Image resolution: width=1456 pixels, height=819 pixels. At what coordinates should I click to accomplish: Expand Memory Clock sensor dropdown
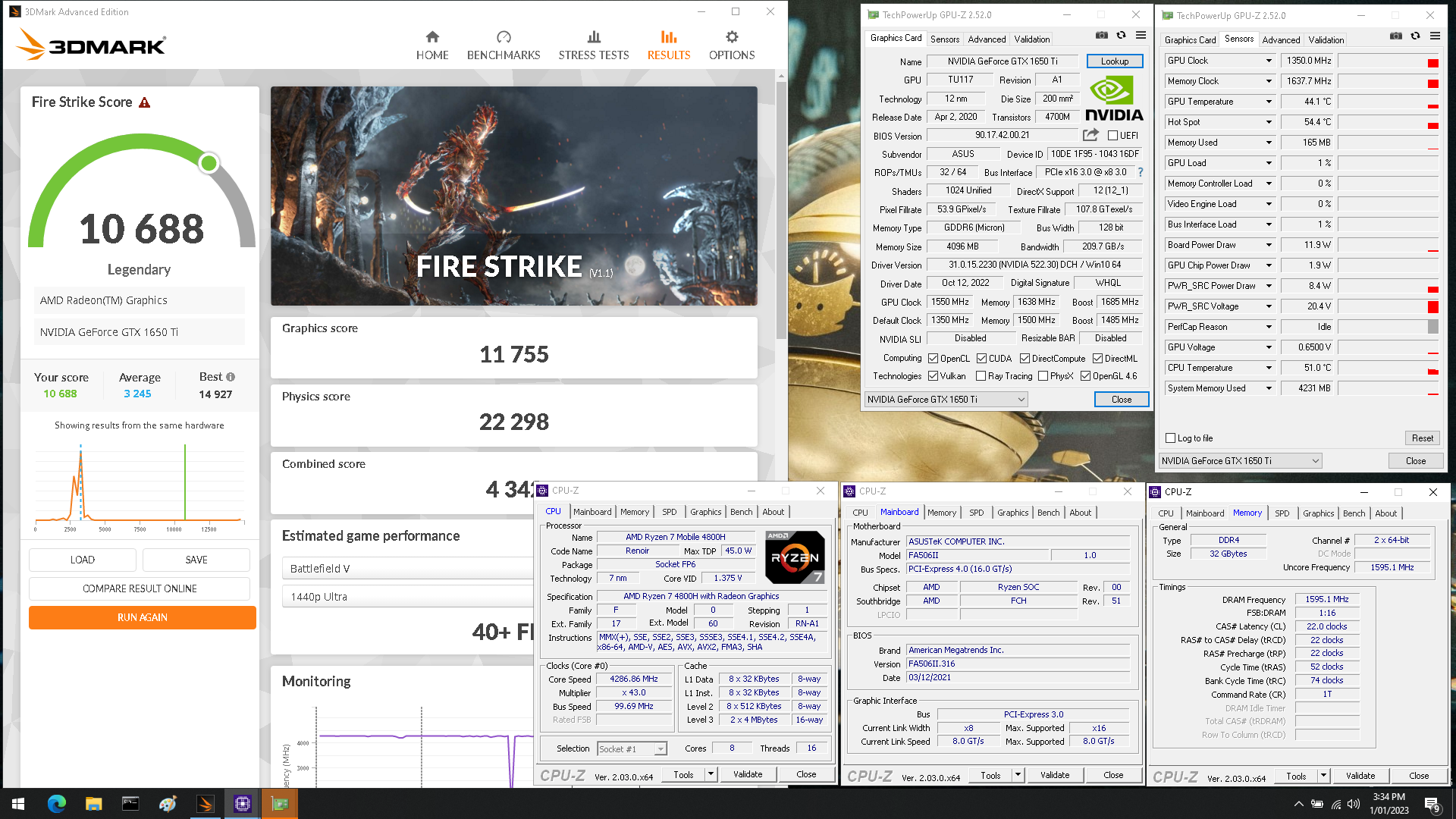1269,81
